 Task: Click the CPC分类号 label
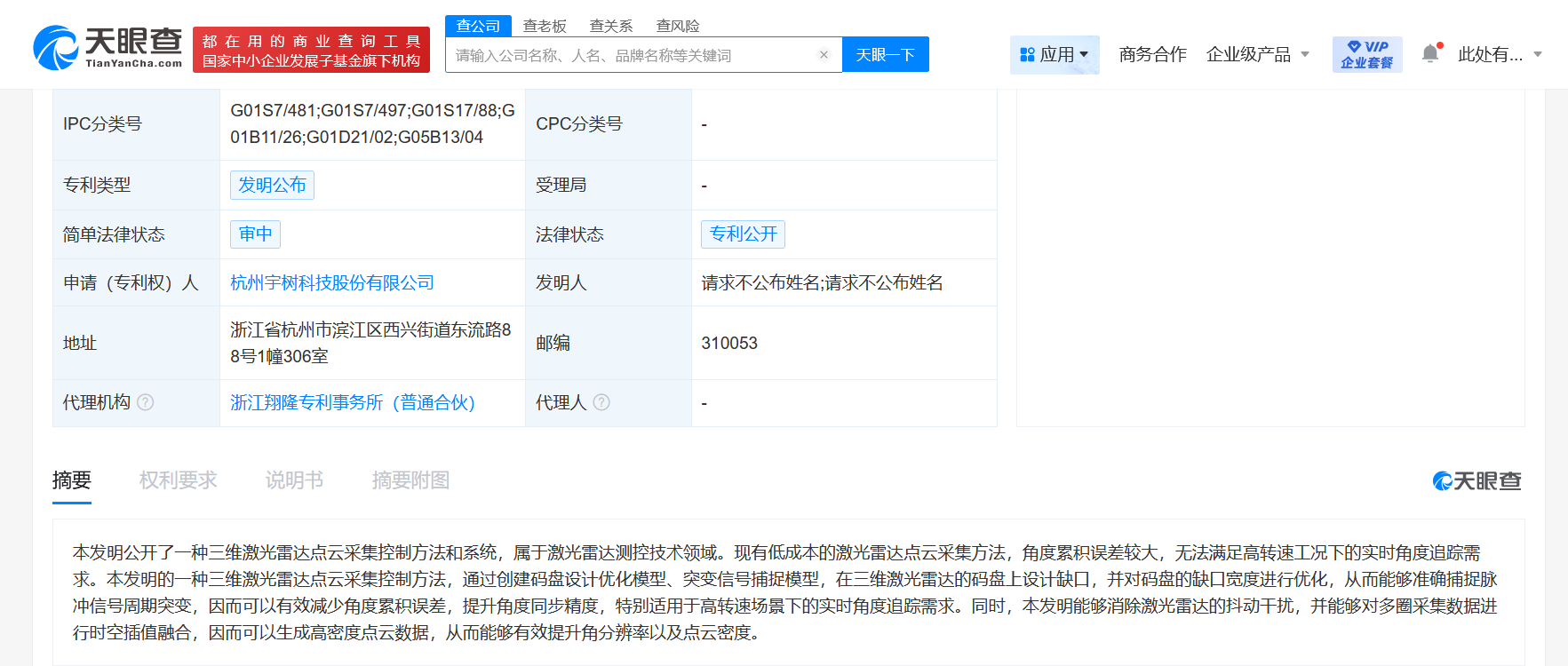pos(579,123)
